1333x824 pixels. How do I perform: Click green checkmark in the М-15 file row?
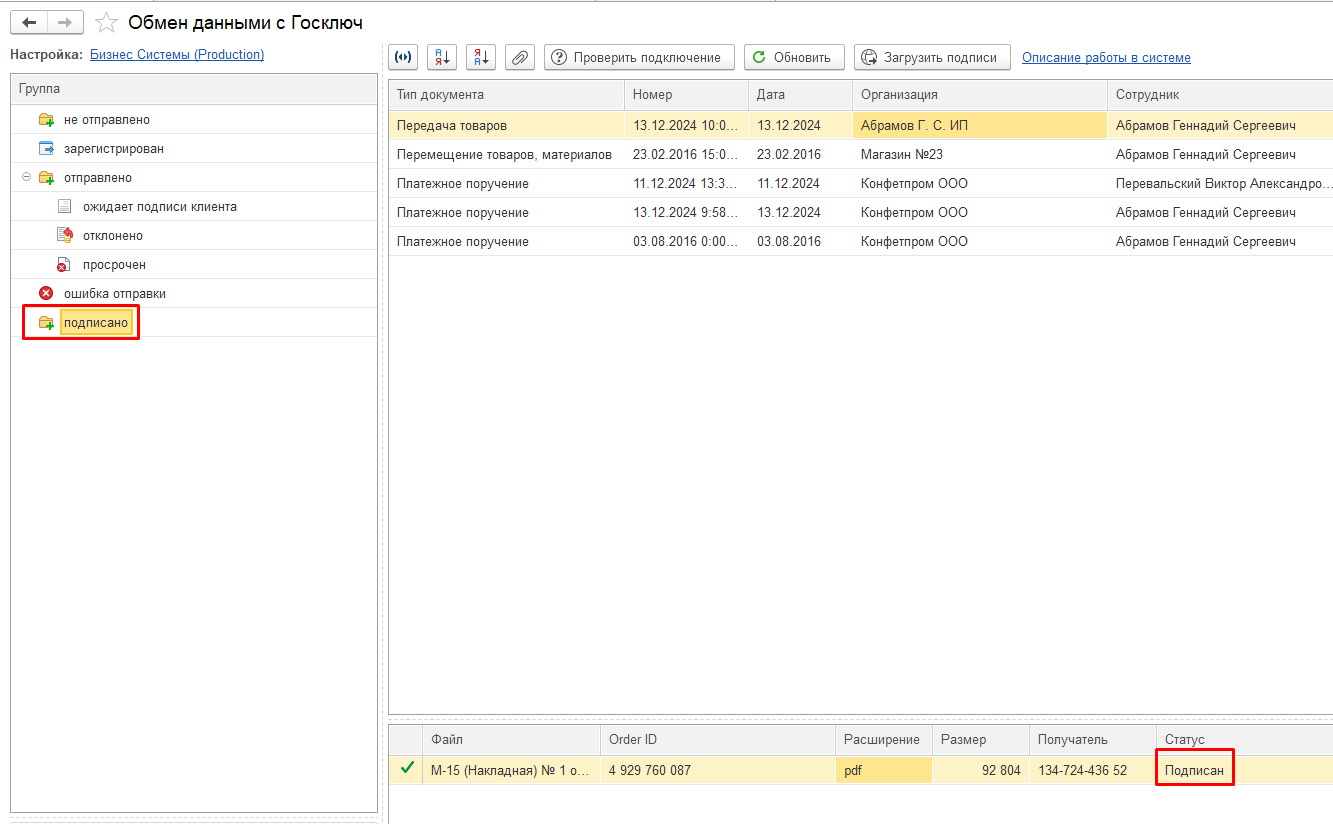click(406, 769)
